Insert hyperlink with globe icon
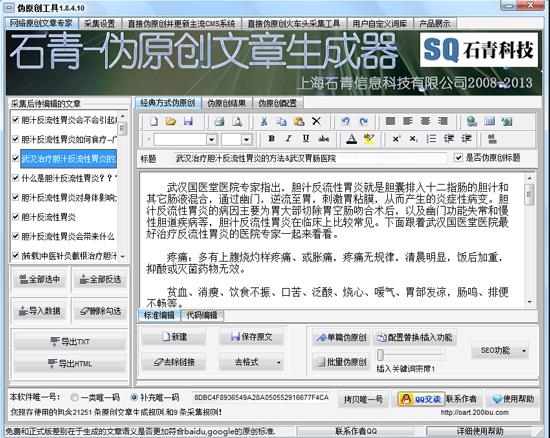550x438 pixels. (472, 122)
